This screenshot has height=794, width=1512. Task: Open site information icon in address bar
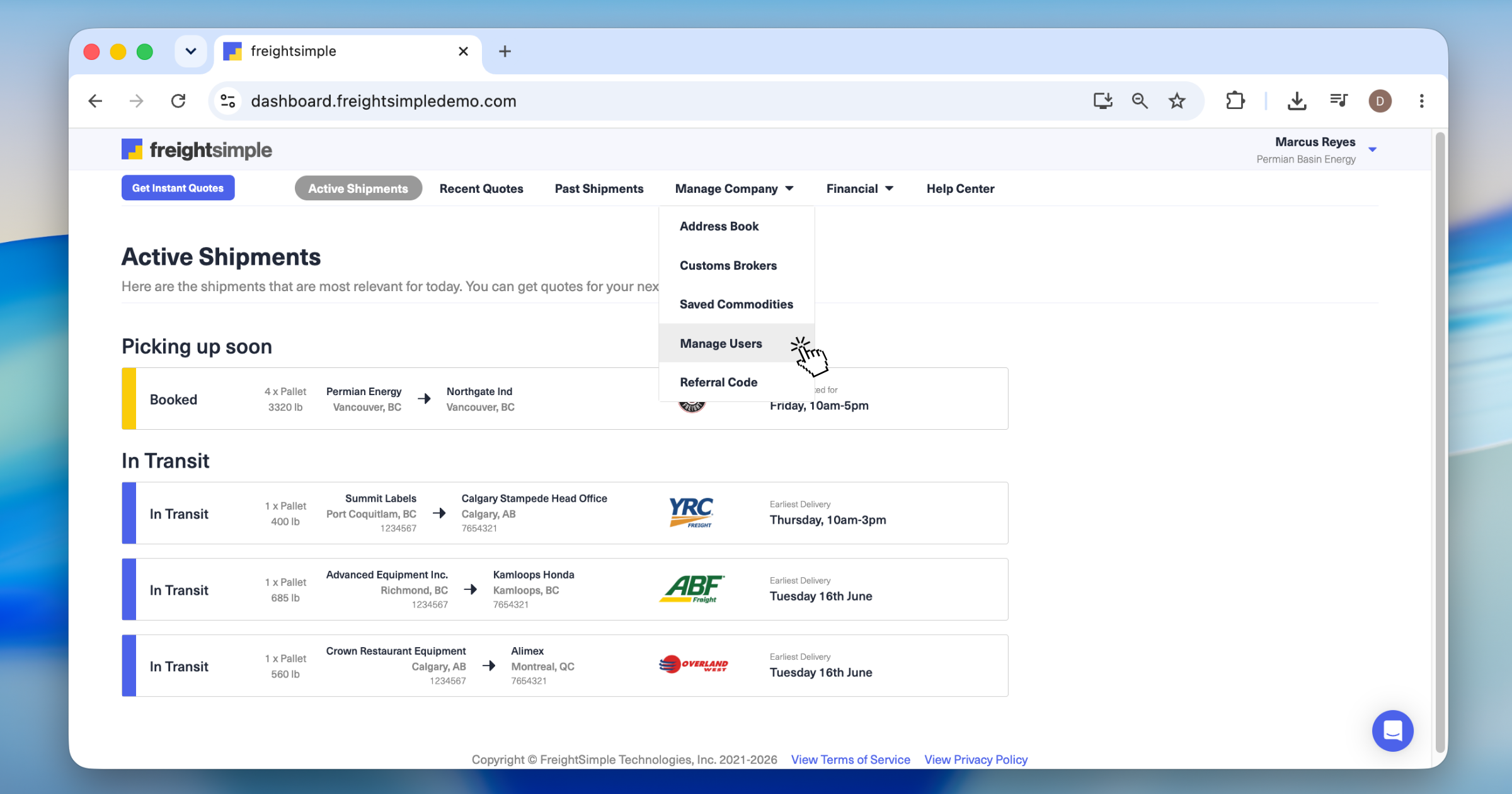click(228, 101)
